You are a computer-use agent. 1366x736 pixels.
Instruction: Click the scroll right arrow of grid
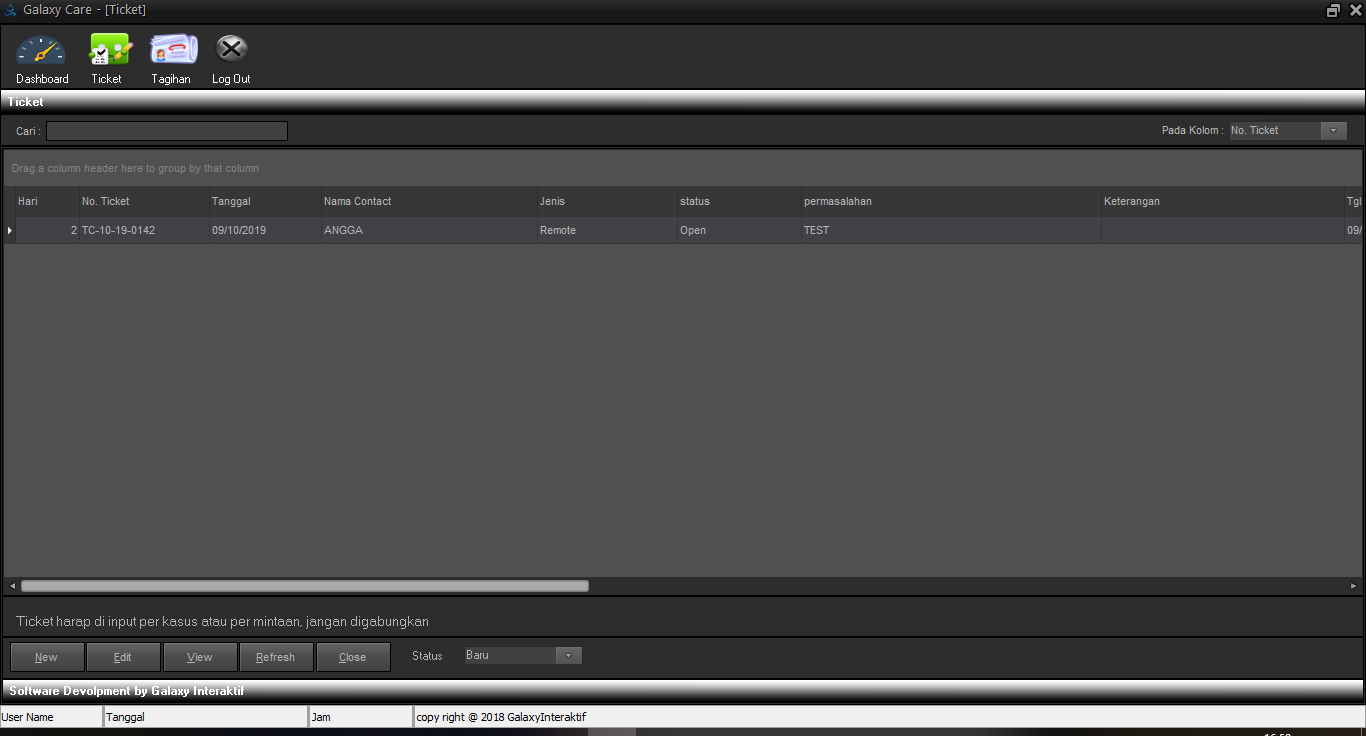[x=1353, y=586]
